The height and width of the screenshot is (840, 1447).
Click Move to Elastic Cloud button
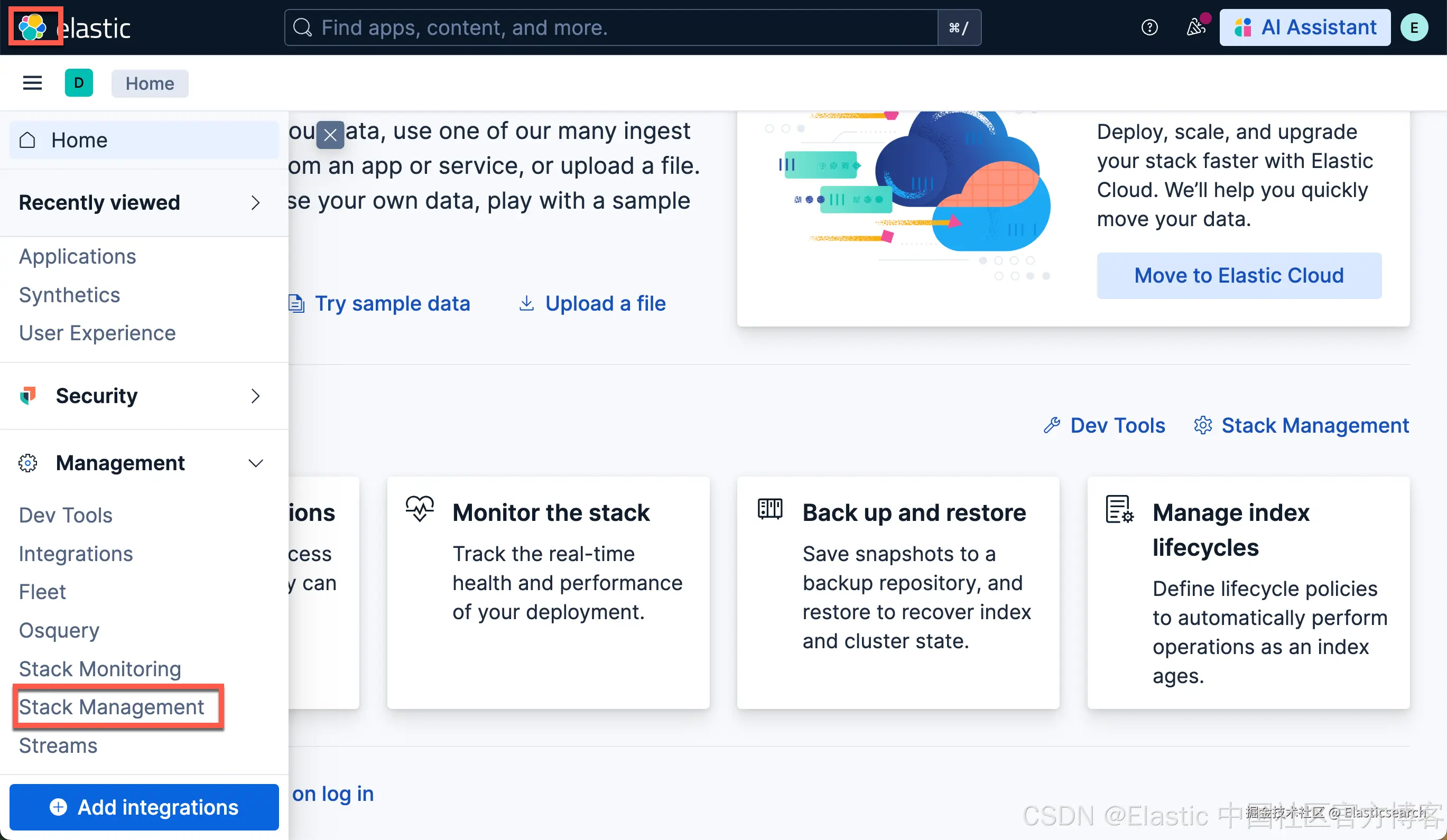pos(1239,276)
